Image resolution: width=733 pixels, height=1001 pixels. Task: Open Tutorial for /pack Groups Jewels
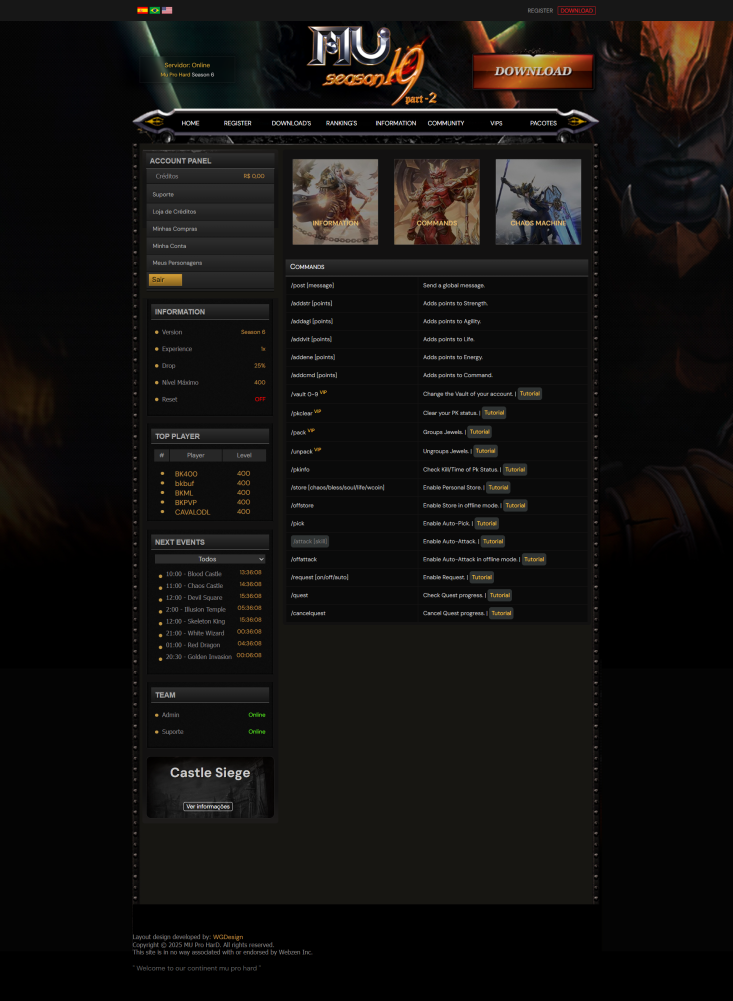(x=480, y=432)
